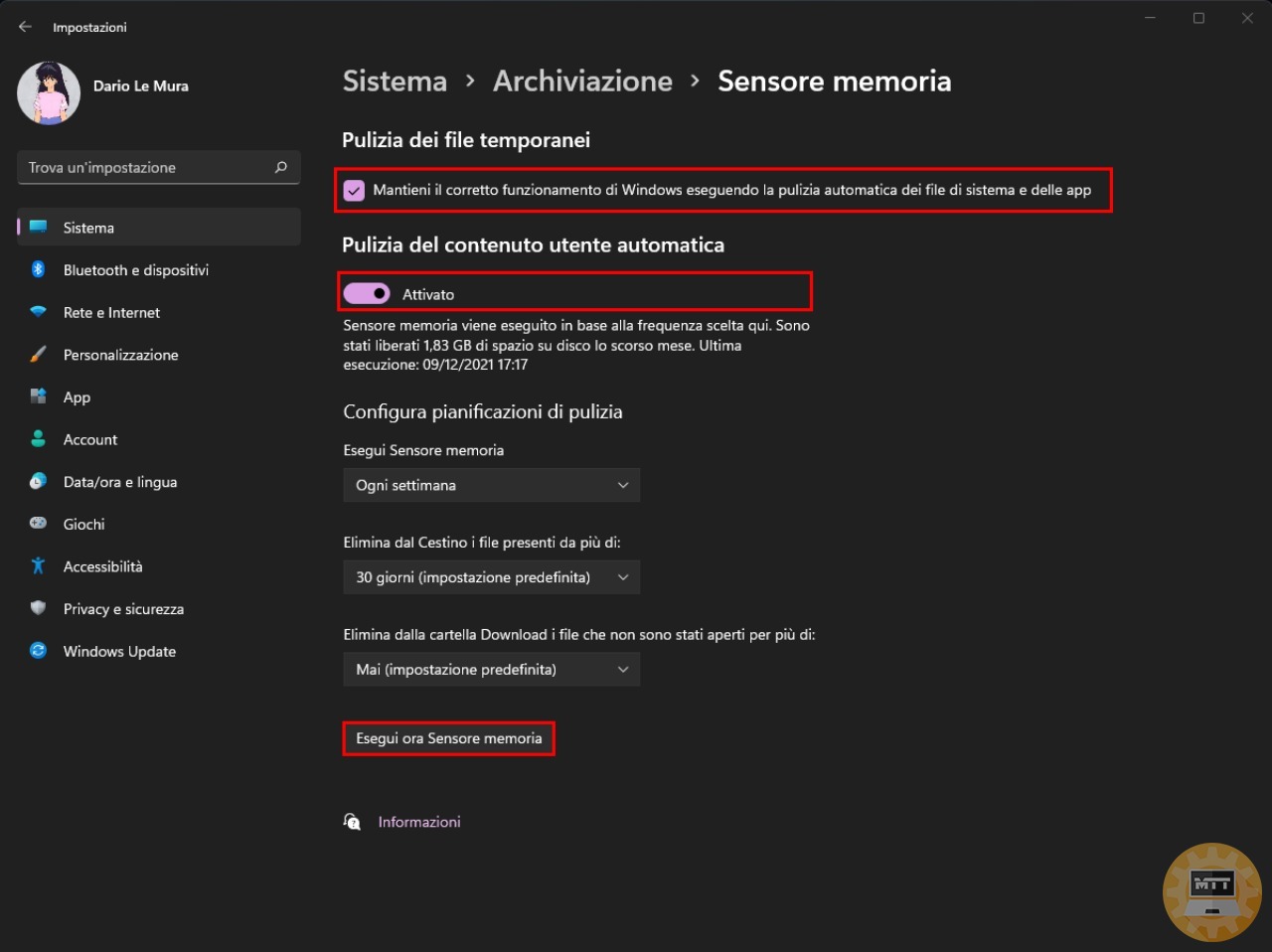This screenshot has height=952, width=1272.
Task: Click Configura pianificazioni di pulizia heading
Action: point(483,411)
